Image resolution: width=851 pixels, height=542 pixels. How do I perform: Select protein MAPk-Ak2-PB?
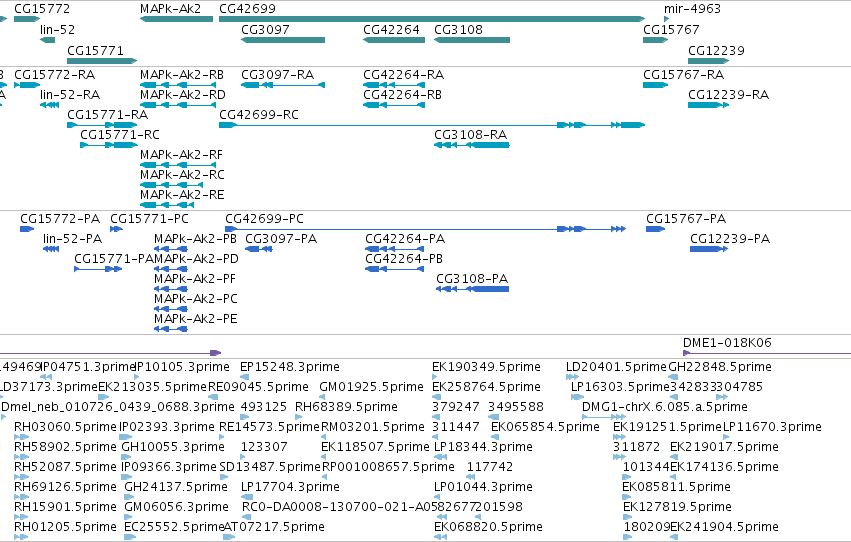point(170,249)
